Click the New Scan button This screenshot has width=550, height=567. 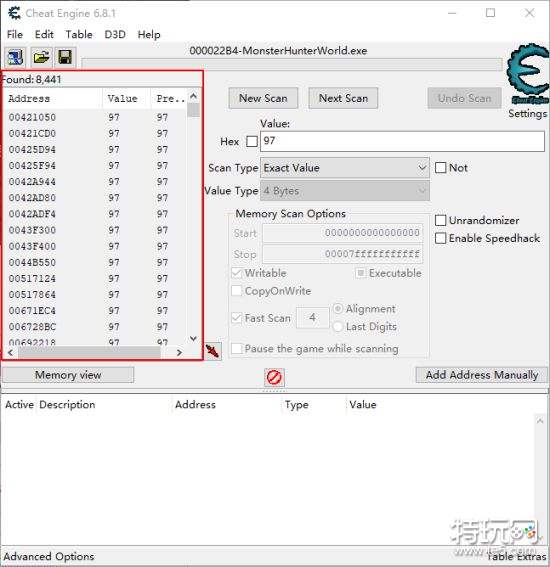point(263,98)
